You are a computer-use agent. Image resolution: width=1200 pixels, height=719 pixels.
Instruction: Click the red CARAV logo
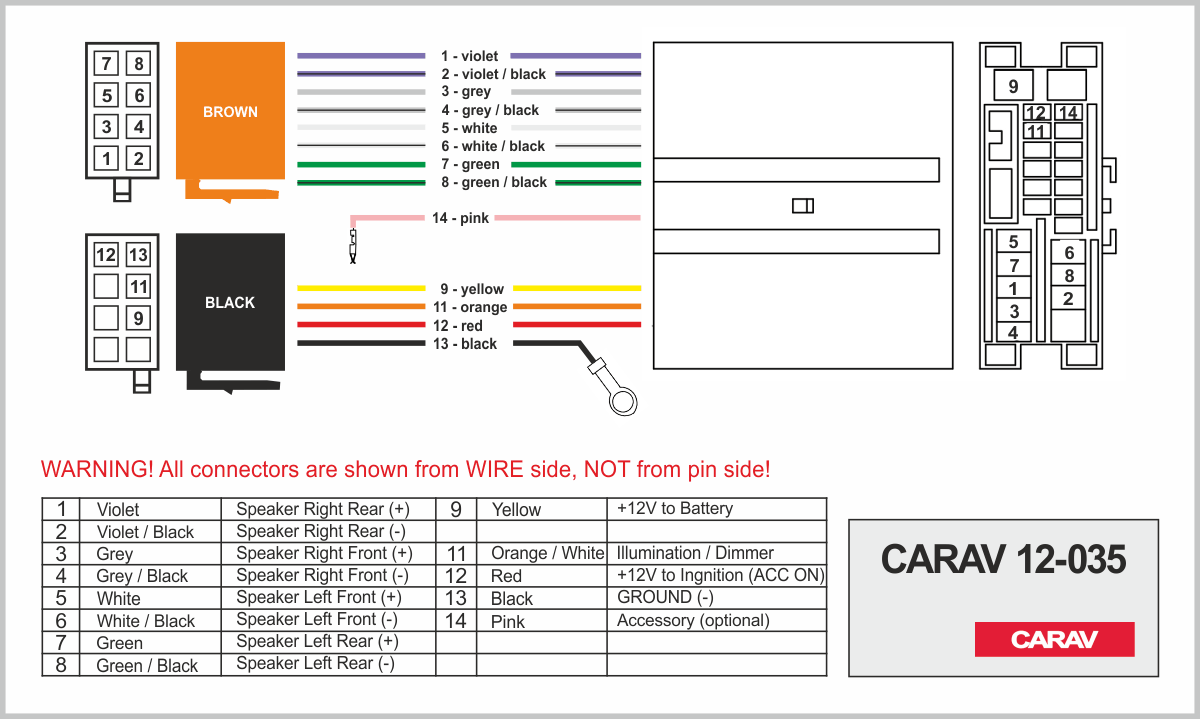click(1054, 639)
